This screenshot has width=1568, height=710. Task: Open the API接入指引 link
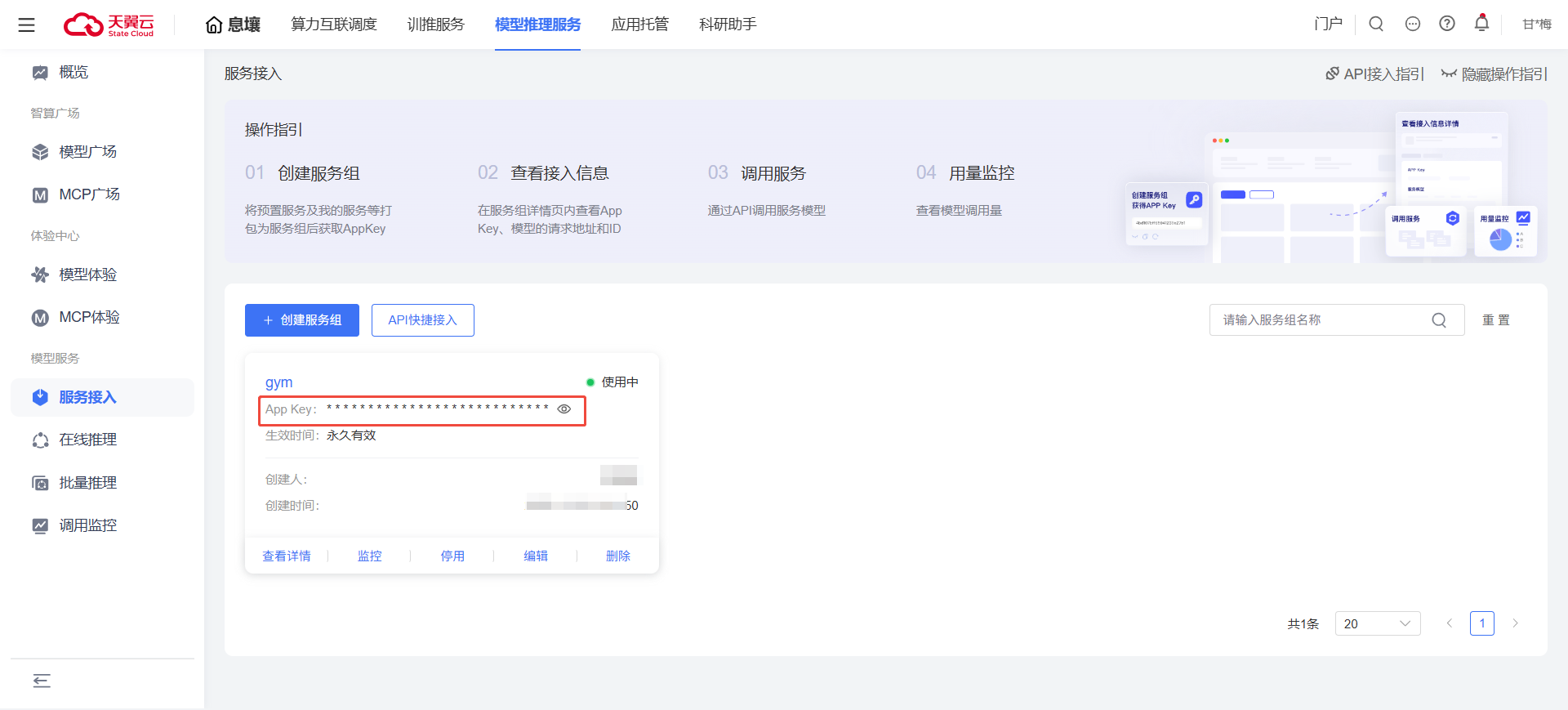(1374, 74)
